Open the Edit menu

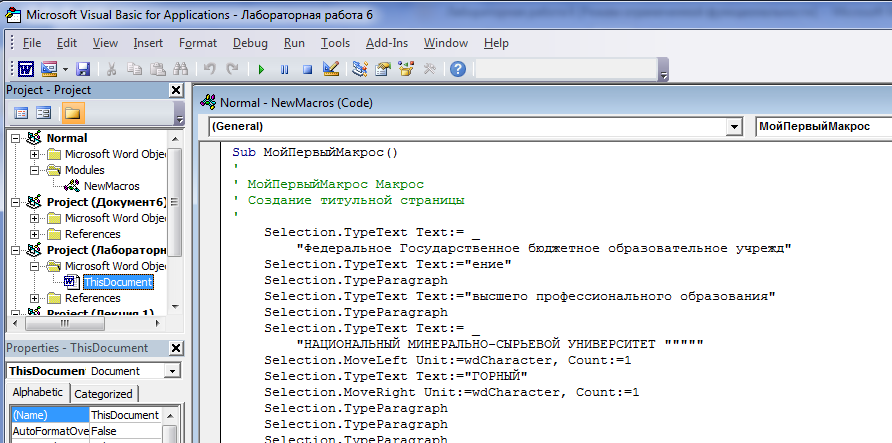tap(67, 43)
